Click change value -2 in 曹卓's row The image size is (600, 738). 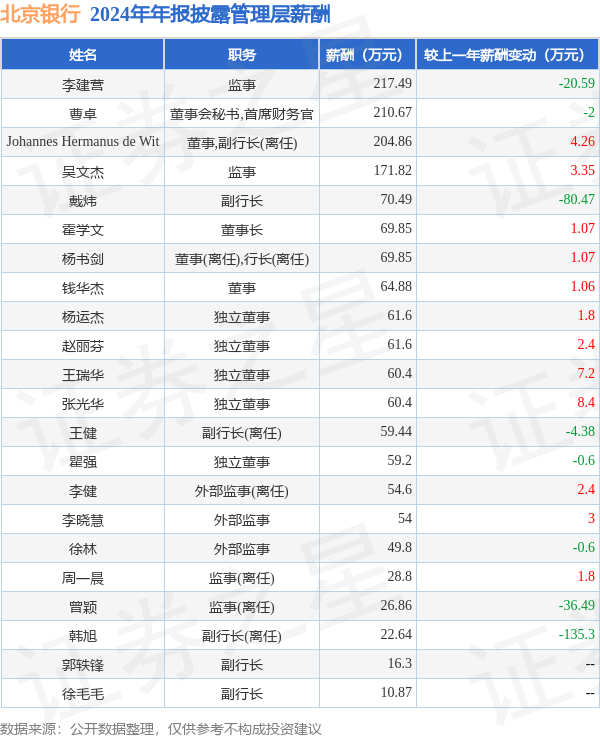(589, 112)
